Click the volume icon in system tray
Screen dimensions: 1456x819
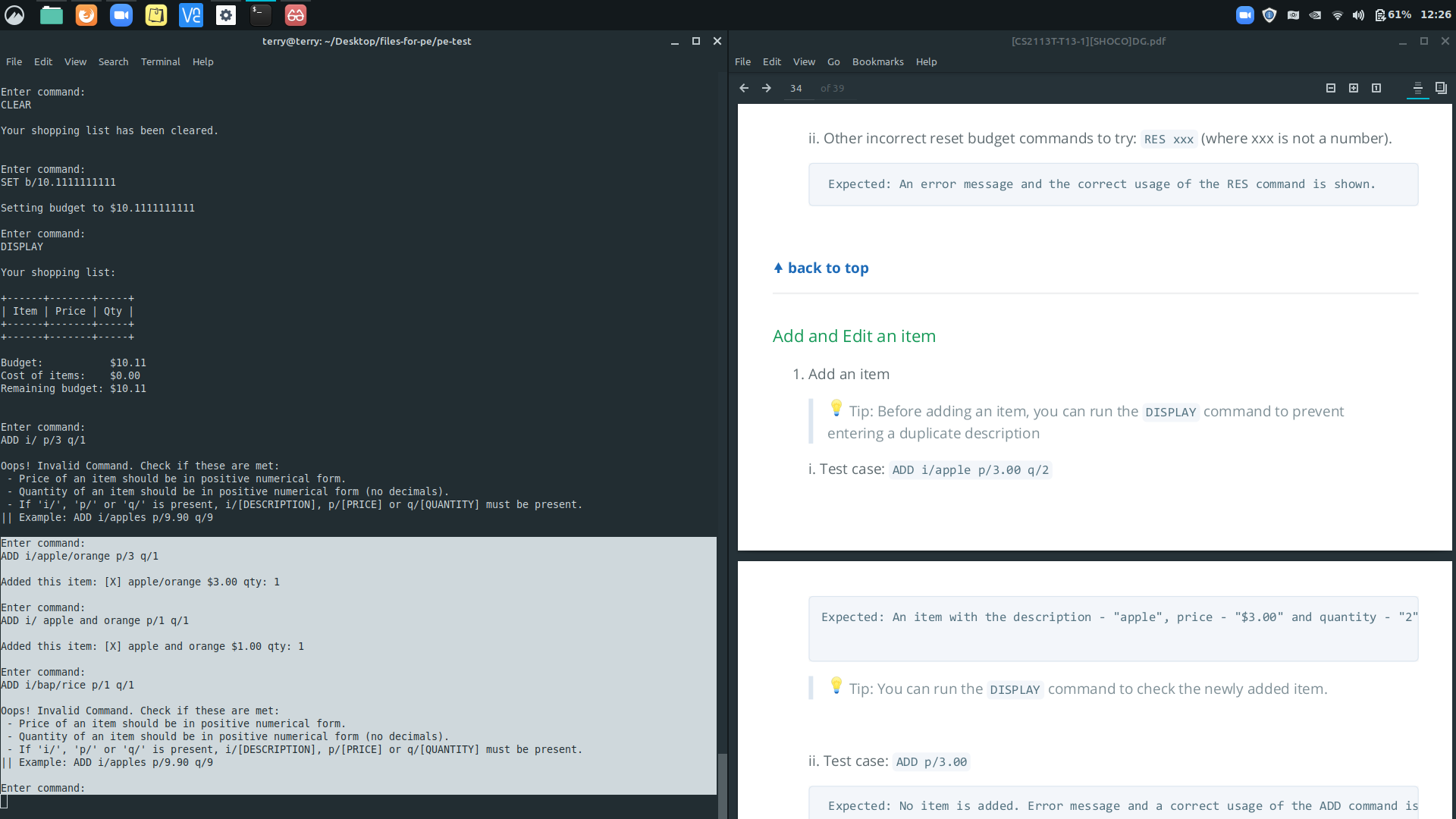pos(1358,15)
